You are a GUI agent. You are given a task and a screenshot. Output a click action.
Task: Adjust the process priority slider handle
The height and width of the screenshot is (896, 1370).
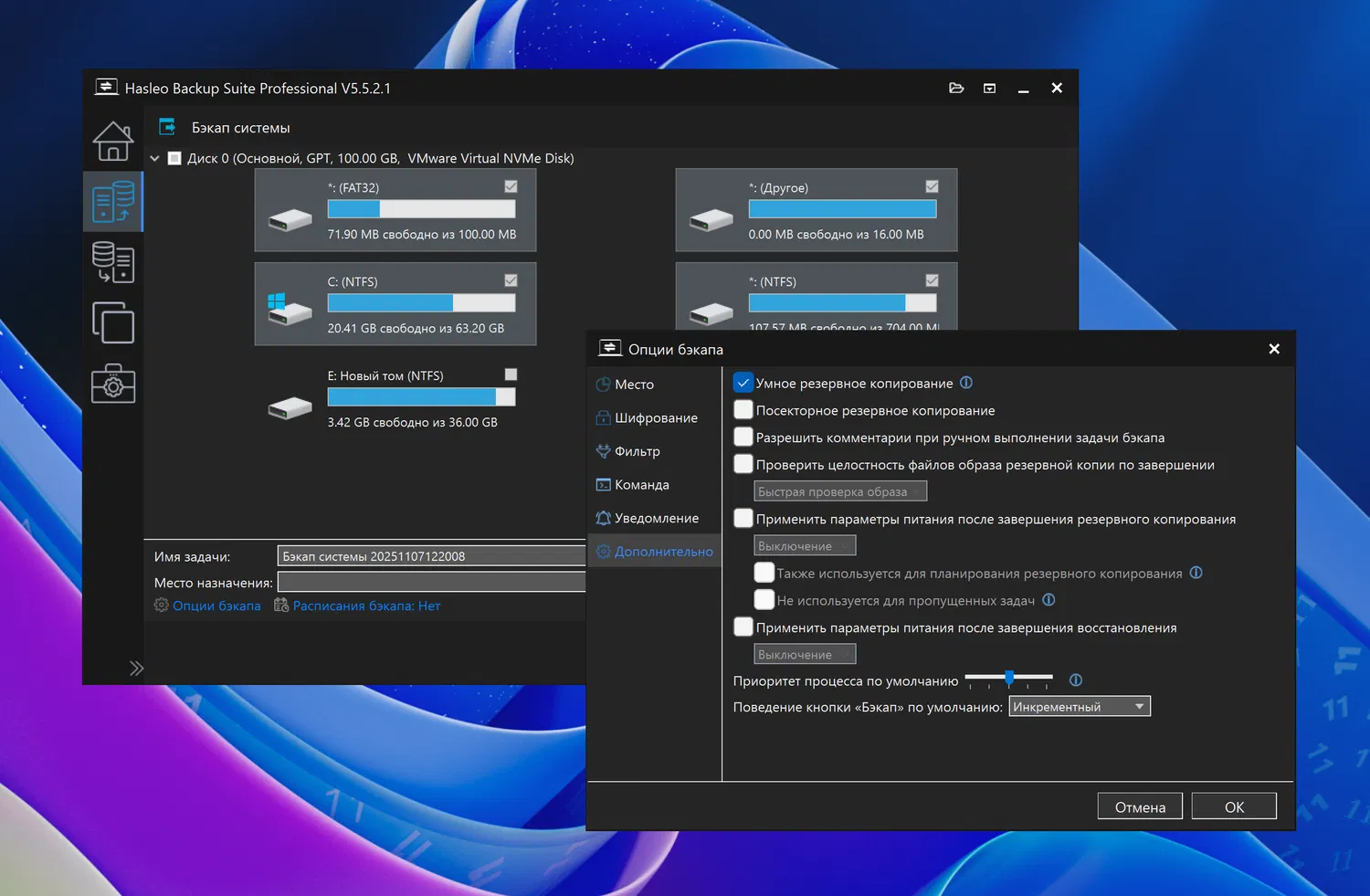point(1009,678)
